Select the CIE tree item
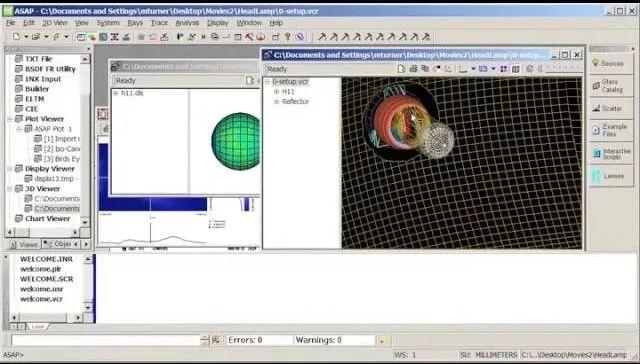The image size is (640, 364). tap(31, 109)
